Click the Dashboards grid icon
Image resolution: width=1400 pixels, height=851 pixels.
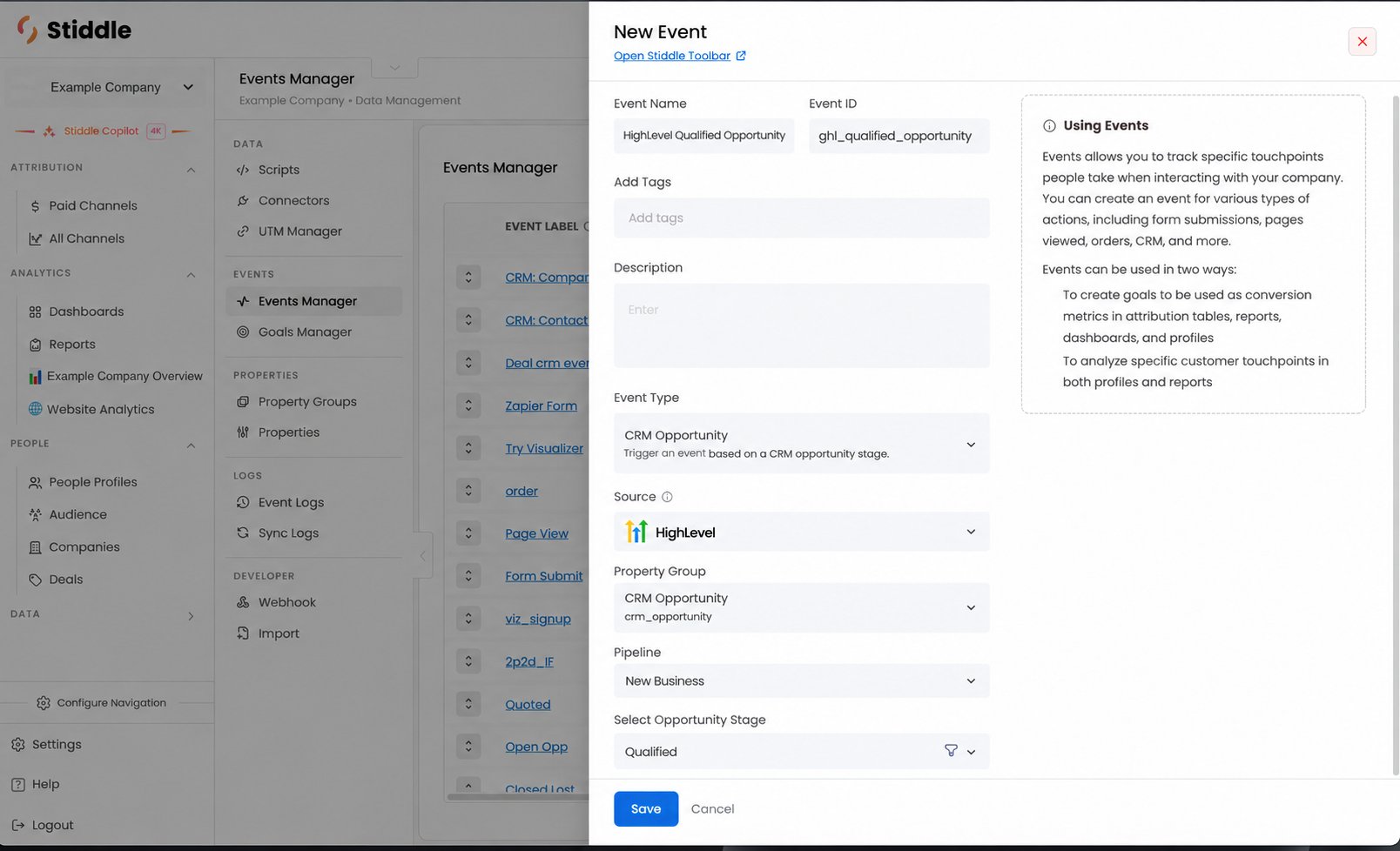point(35,312)
